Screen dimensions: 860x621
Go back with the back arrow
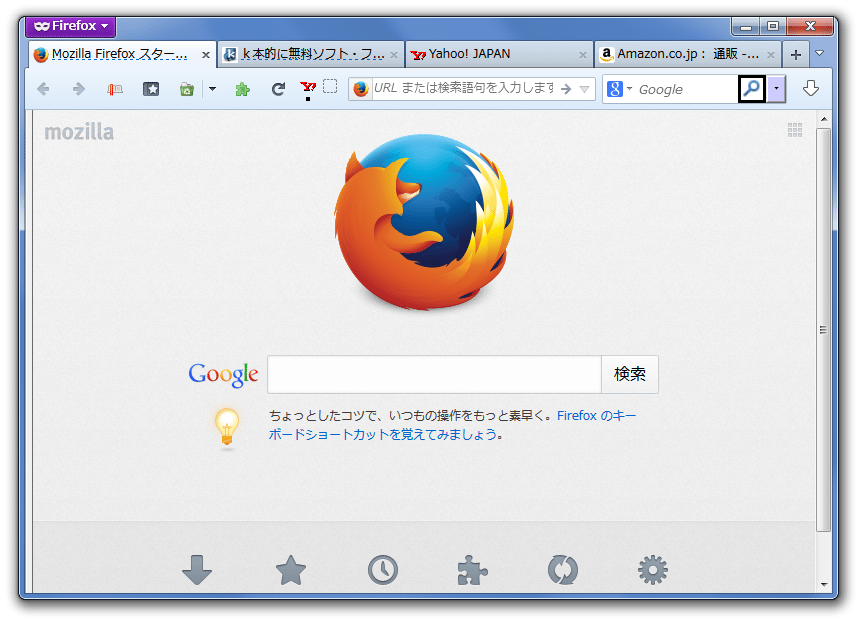(43, 89)
